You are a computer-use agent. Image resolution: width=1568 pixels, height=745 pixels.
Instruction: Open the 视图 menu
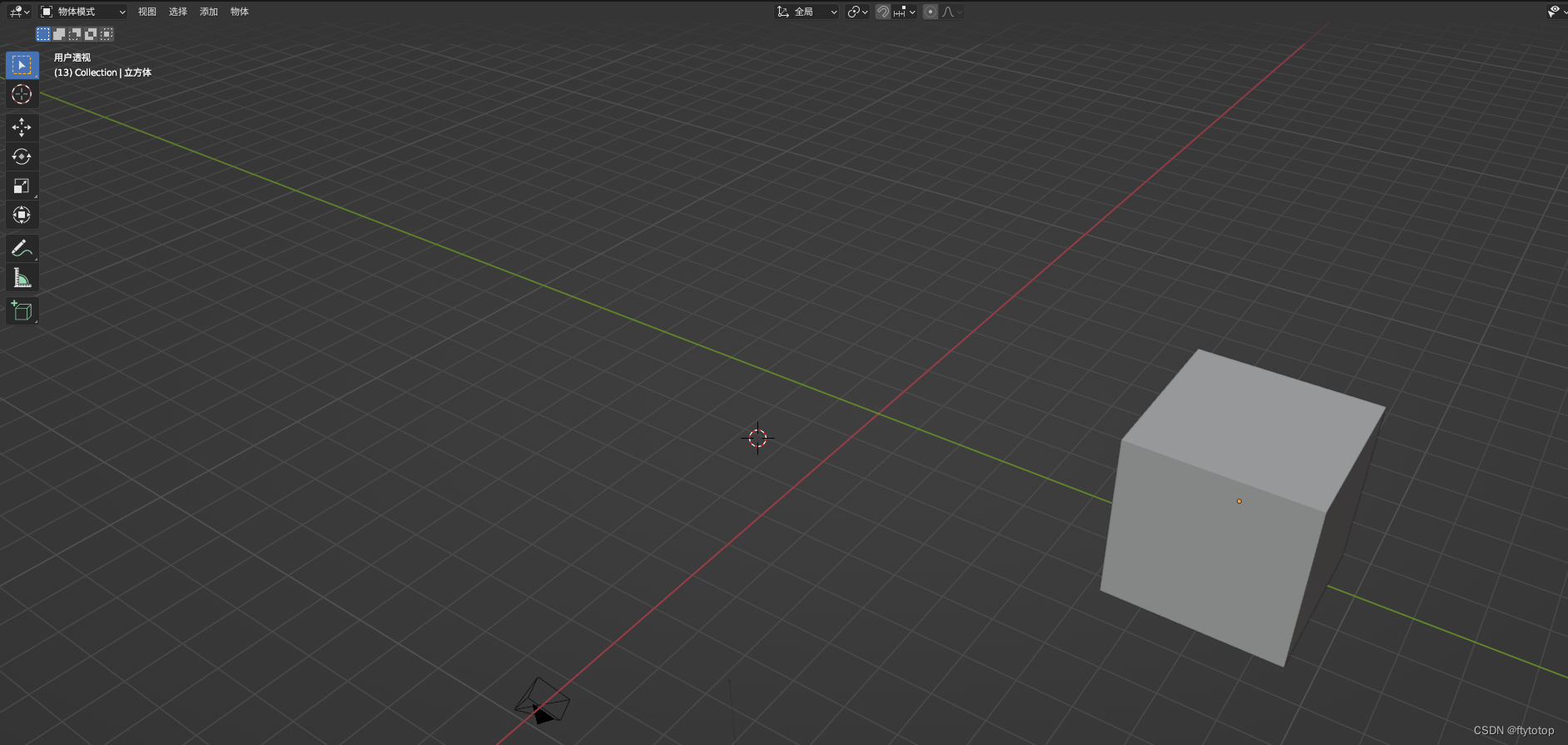tap(147, 12)
